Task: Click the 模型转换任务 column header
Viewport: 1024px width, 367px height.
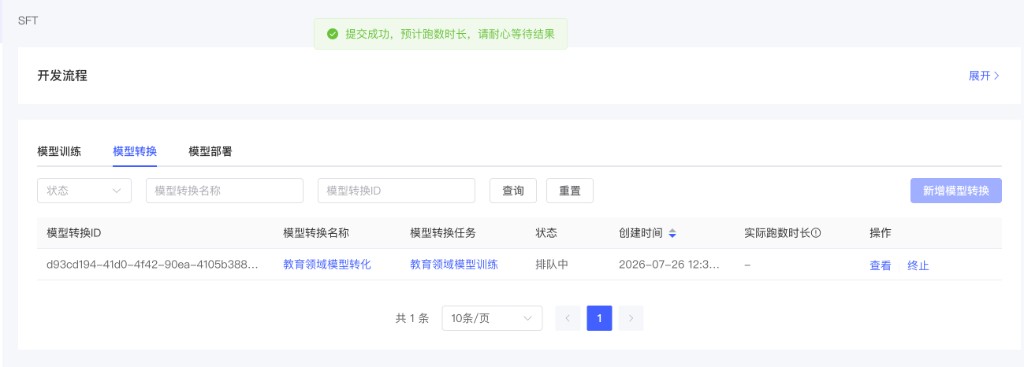Action: (443, 233)
